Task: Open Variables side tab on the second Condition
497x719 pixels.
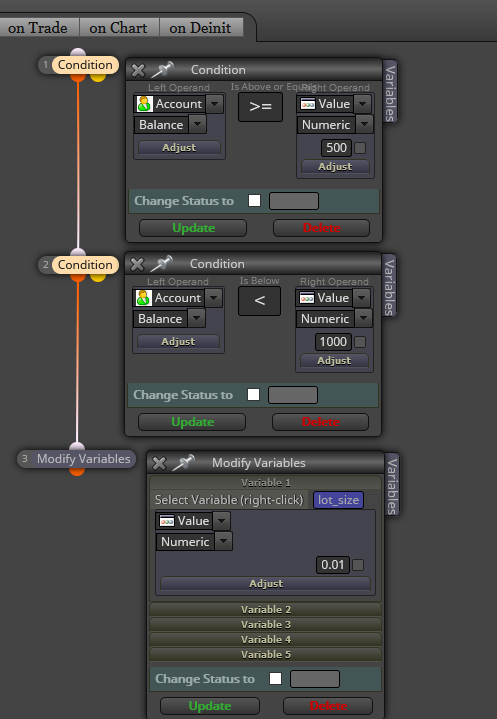Action: (389, 286)
